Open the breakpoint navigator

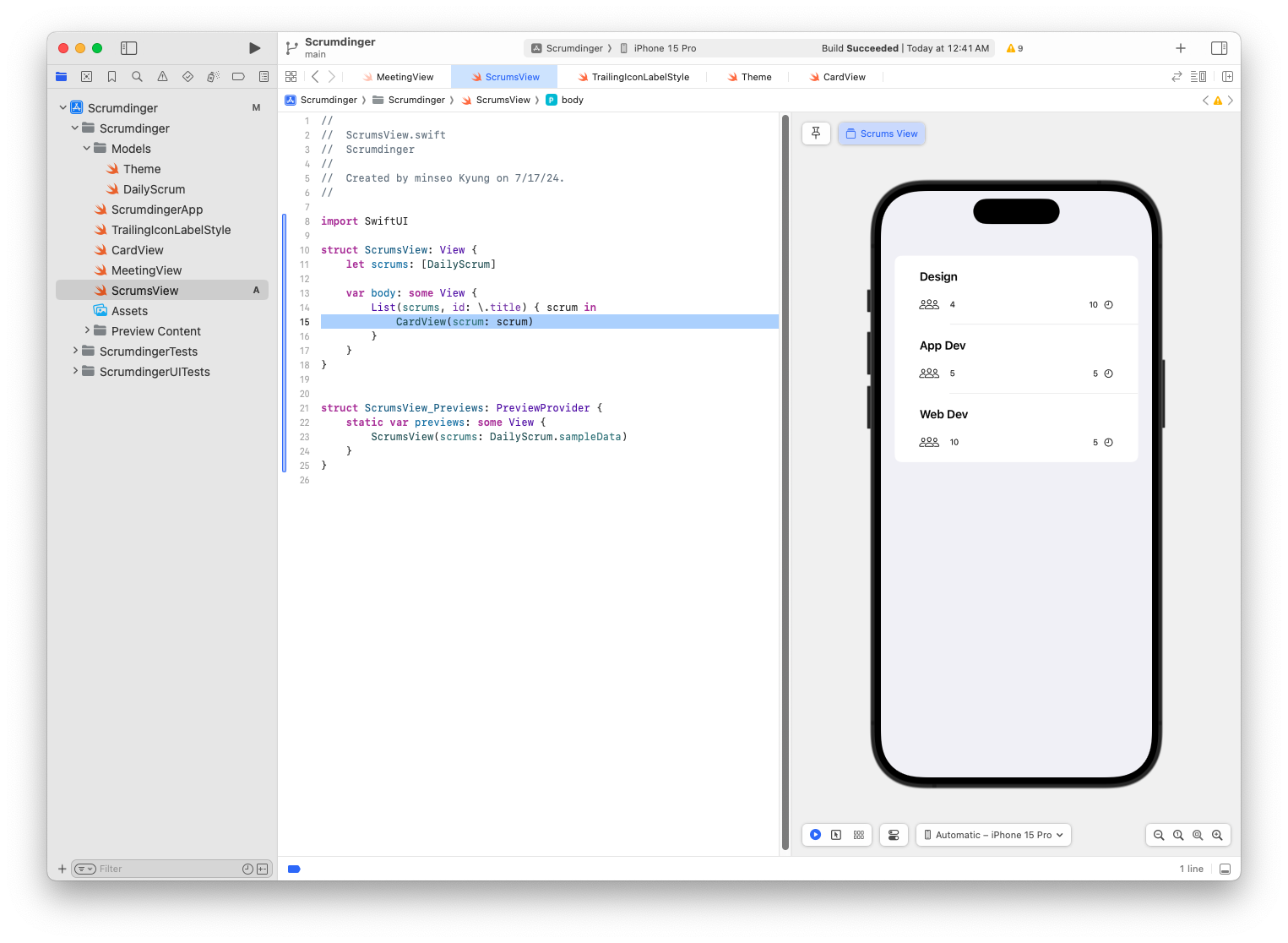(238, 77)
